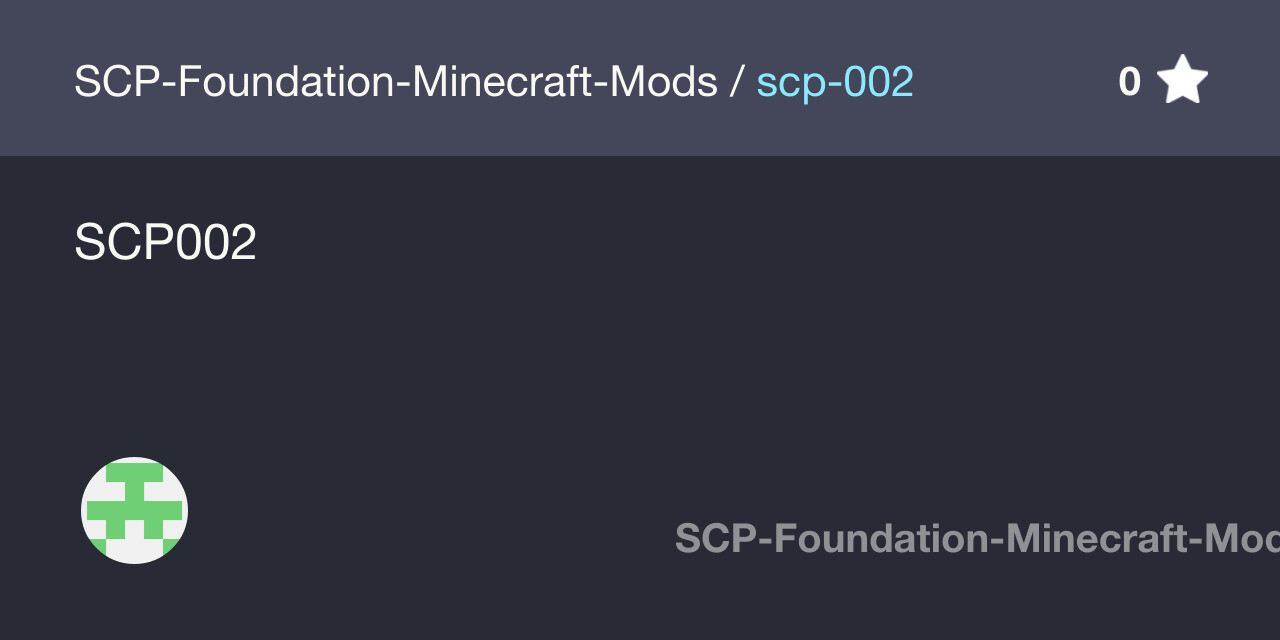Click the organization avatar above SCP002 text
Image resolution: width=1280 pixels, height=640 pixels.
[134, 511]
